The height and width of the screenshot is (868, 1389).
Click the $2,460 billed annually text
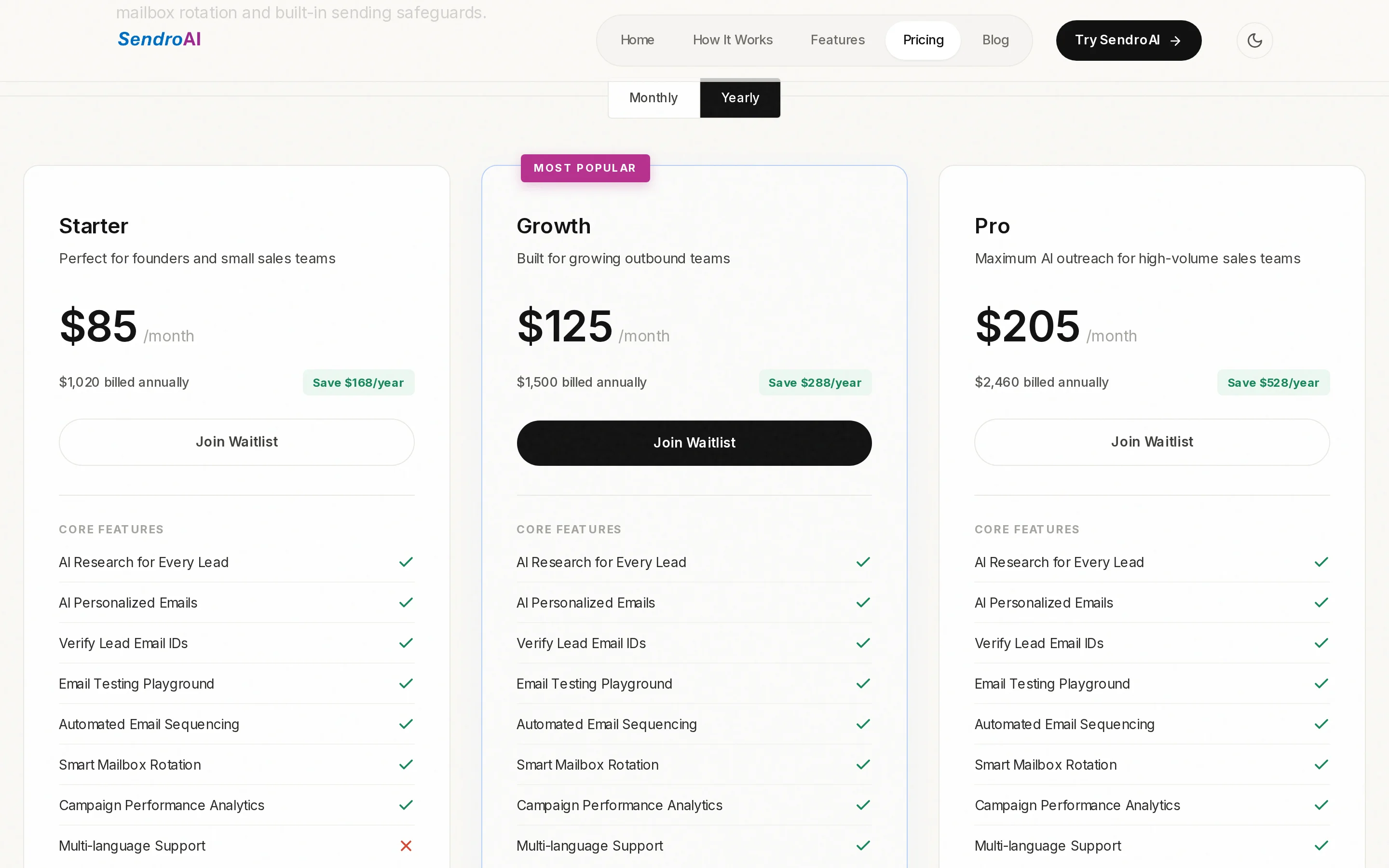pos(1041,382)
